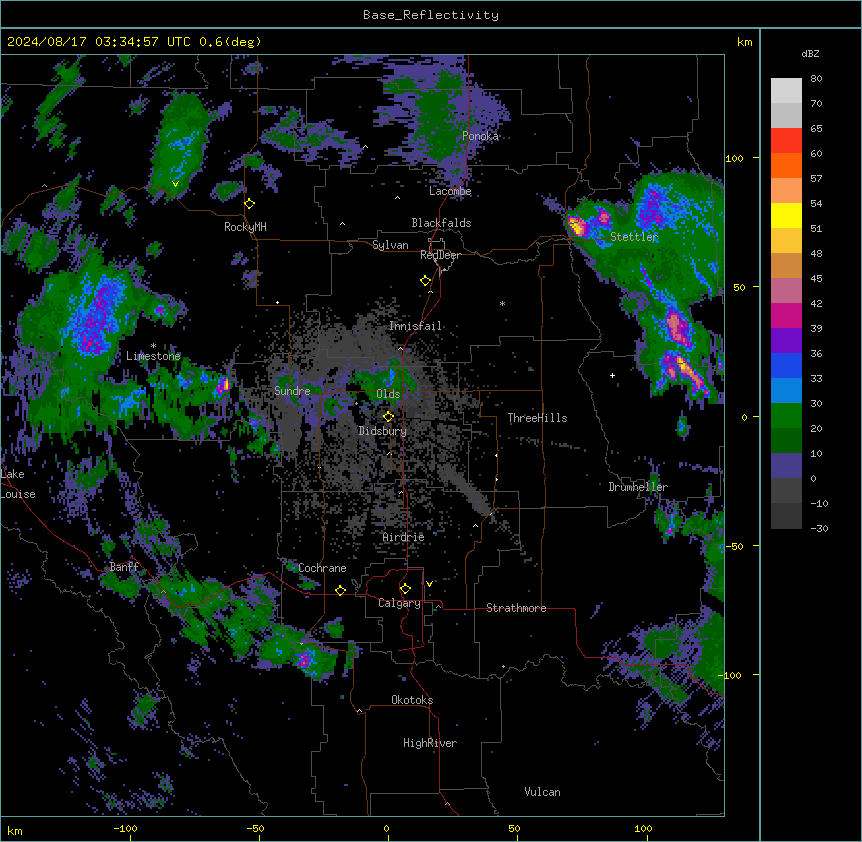Click the yellow diamond marker above Calgary label
Image resolution: width=862 pixels, height=842 pixels.
pos(405,589)
